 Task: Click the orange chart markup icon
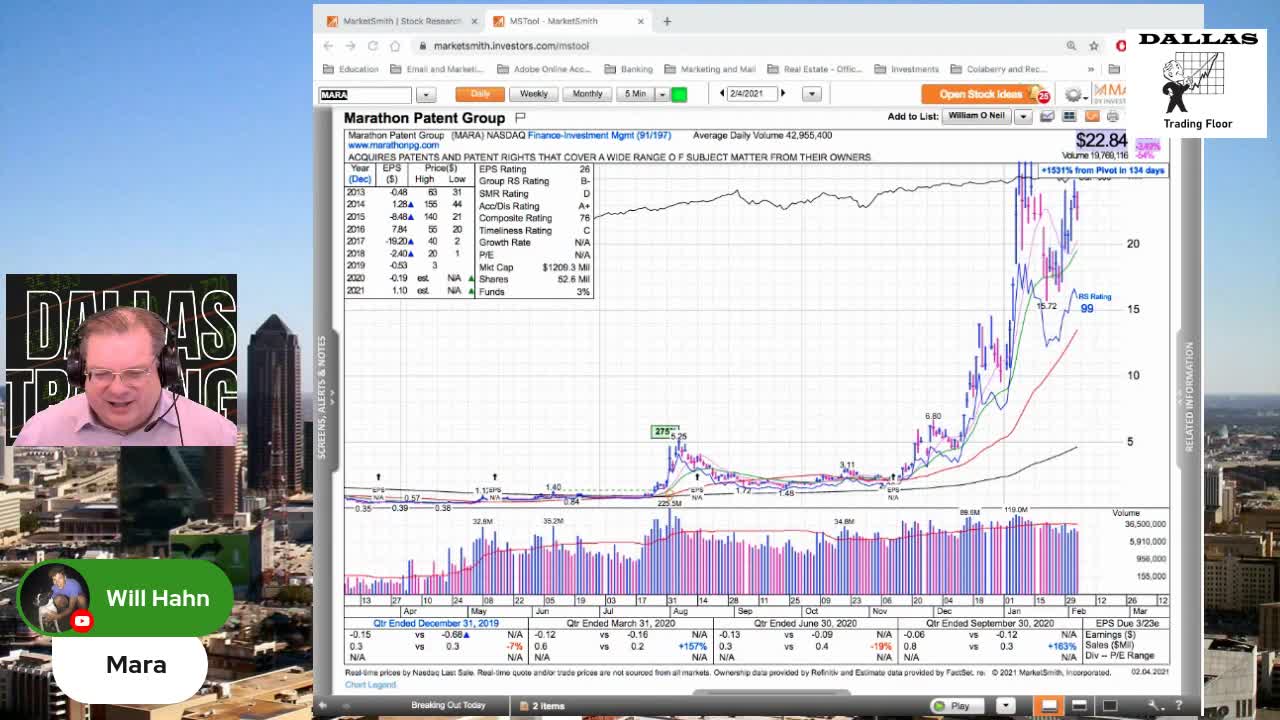1091,117
